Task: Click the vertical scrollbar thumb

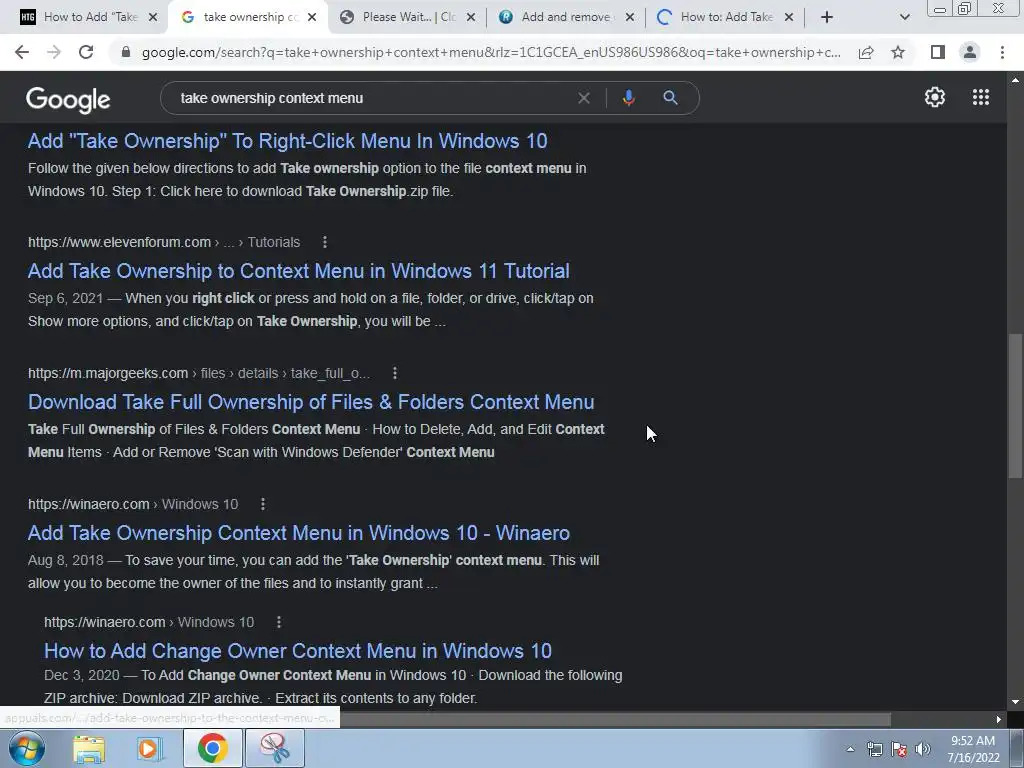Action: point(1015,405)
